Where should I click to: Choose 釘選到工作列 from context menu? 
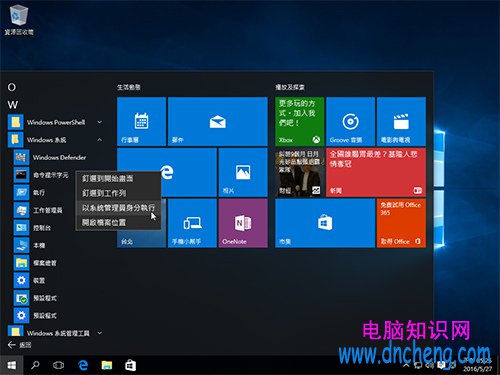coord(118,193)
